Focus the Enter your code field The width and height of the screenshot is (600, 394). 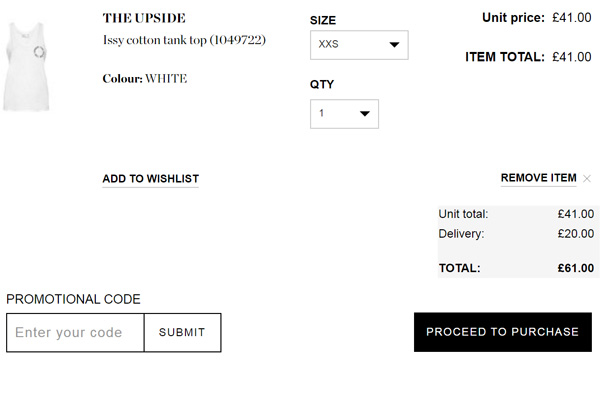(x=75, y=332)
